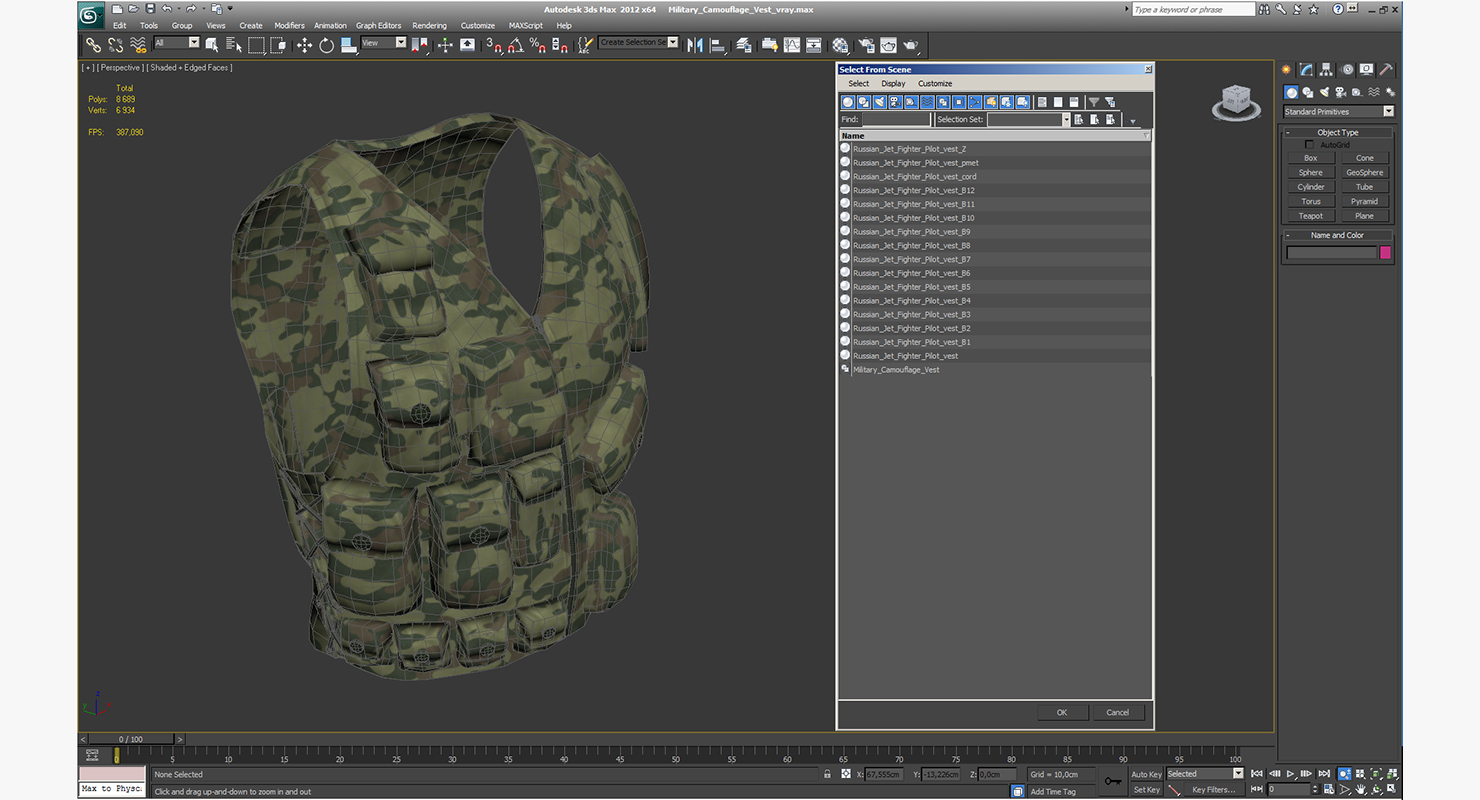
Task: Toggle the Percent Snap button
Action: pos(538,45)
